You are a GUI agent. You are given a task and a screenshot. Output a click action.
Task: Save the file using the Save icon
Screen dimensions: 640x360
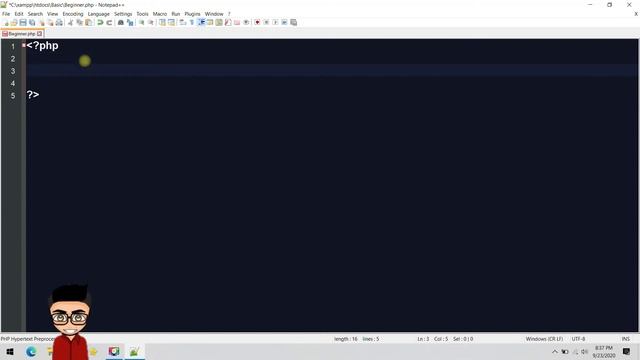(23, 22)
